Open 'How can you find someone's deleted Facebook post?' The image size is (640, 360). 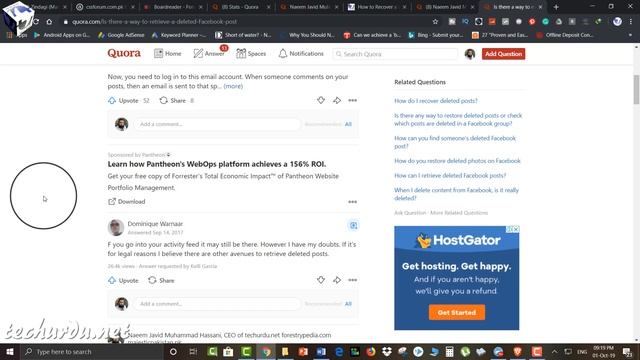(455, 142)
